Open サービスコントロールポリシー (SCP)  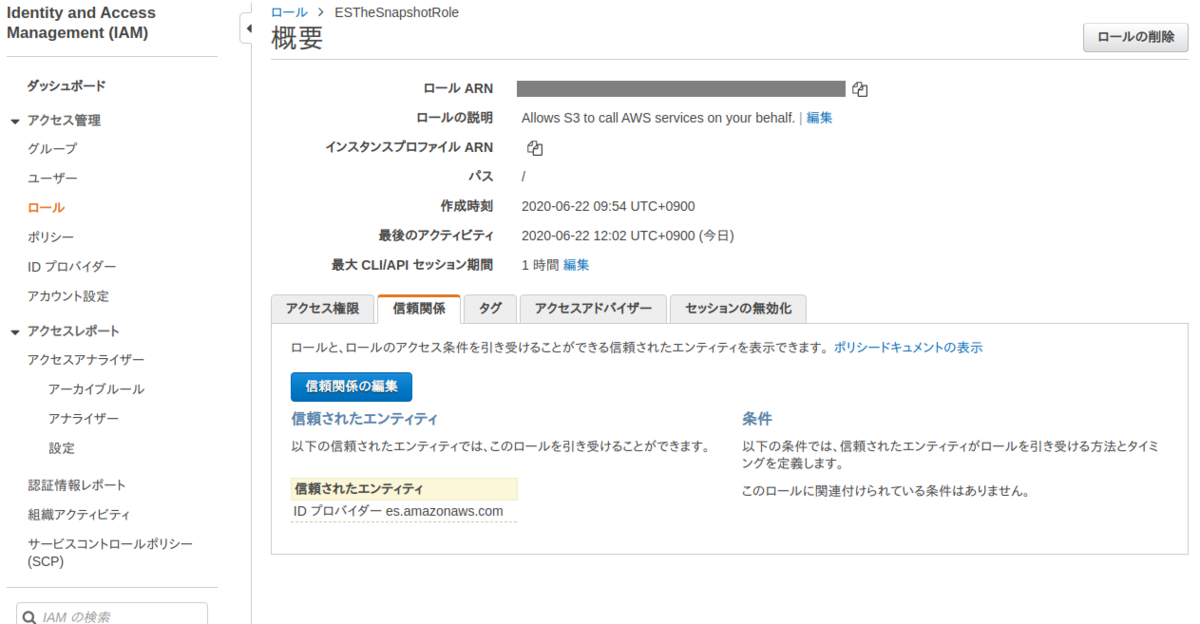110,553
